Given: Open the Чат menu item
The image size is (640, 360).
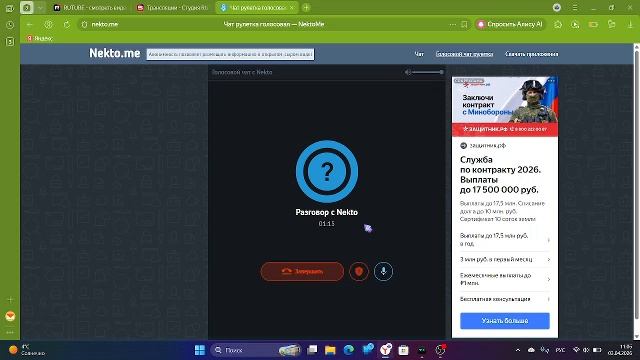Looking at the screenshot, I should coord(419,54).
